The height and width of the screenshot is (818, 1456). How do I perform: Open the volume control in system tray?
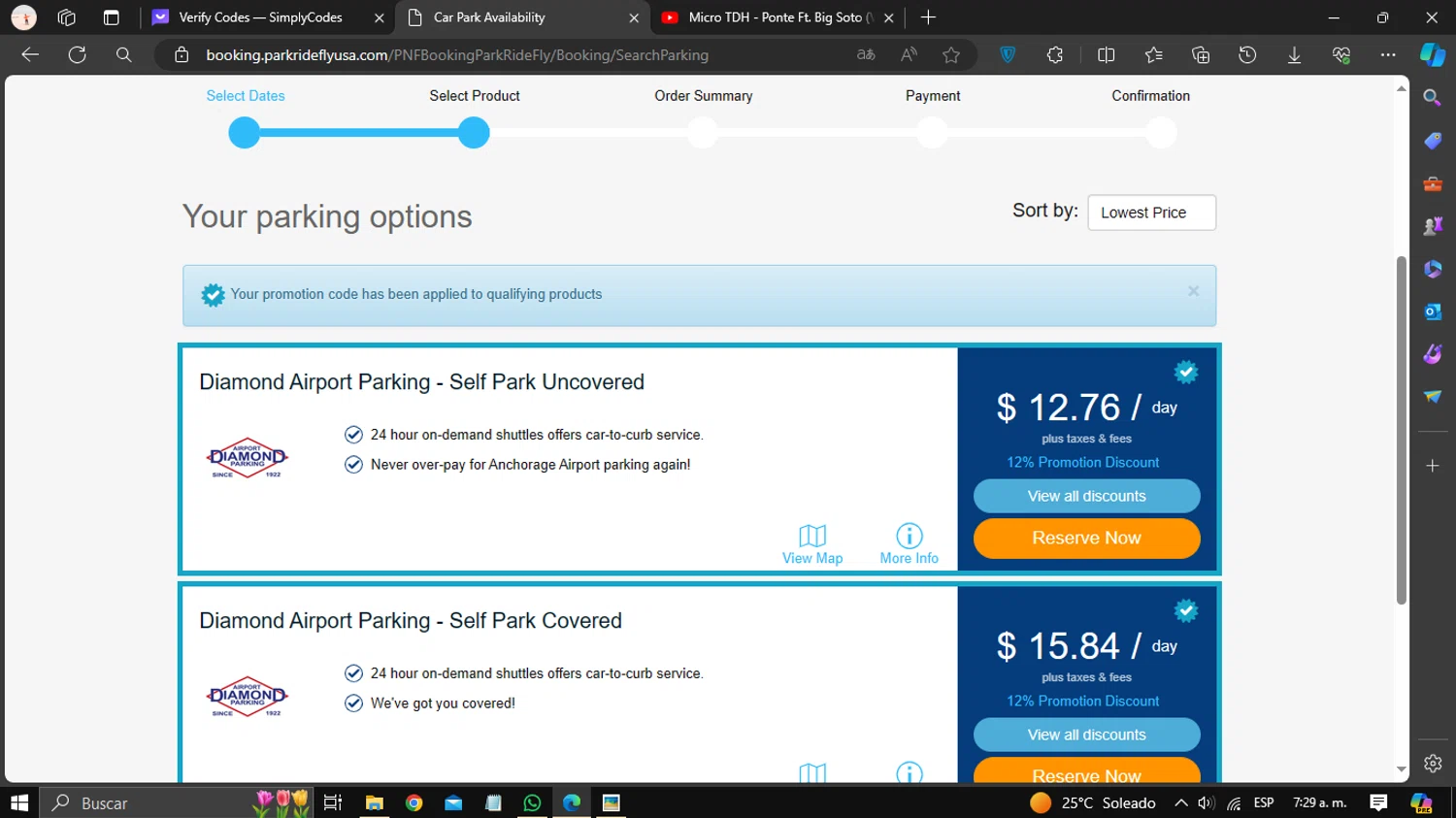pos(1207,802)
